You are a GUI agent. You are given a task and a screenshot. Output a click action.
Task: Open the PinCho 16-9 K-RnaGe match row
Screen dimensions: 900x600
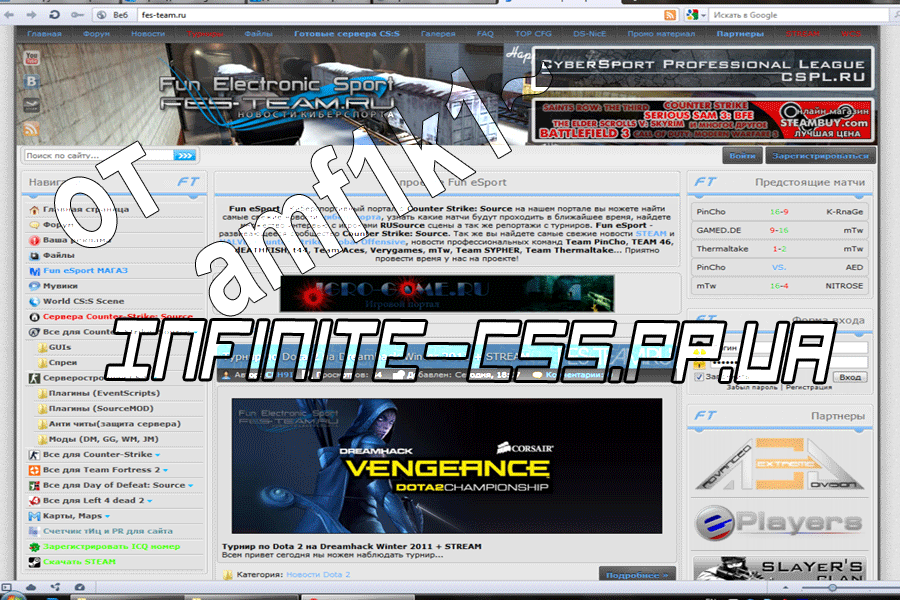pos(779,212)
